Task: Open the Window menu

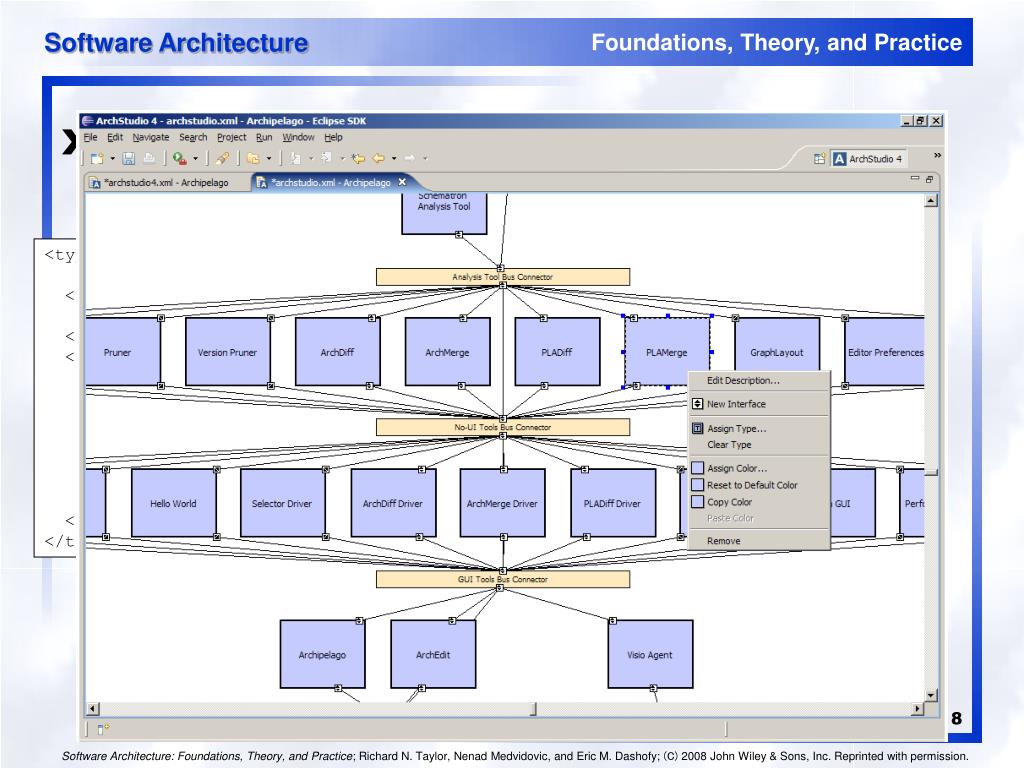Action: (x=298, y=137)
